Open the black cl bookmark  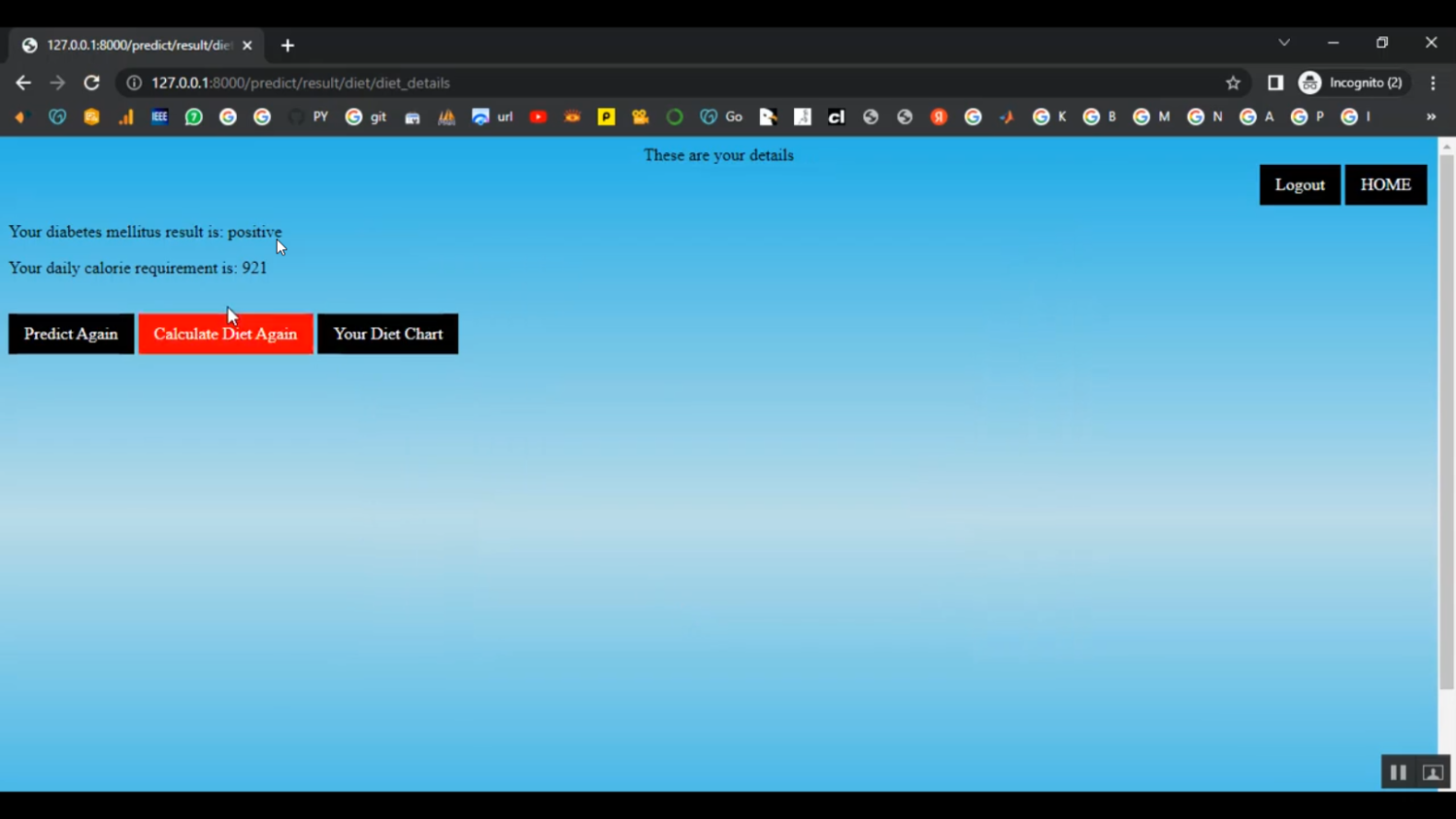pyautogui.click(x=836, y=117)
